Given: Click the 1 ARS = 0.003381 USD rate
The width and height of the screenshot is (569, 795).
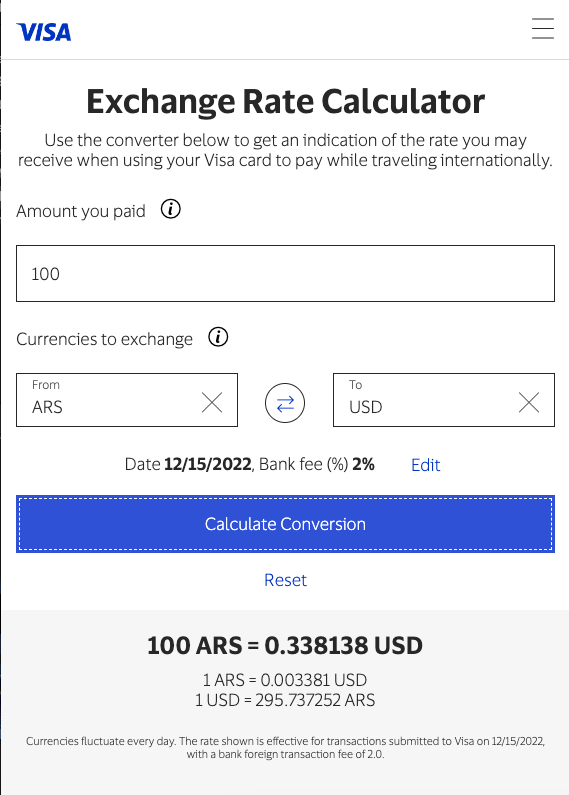Looking at the screenshot, I should pos(285,680).
